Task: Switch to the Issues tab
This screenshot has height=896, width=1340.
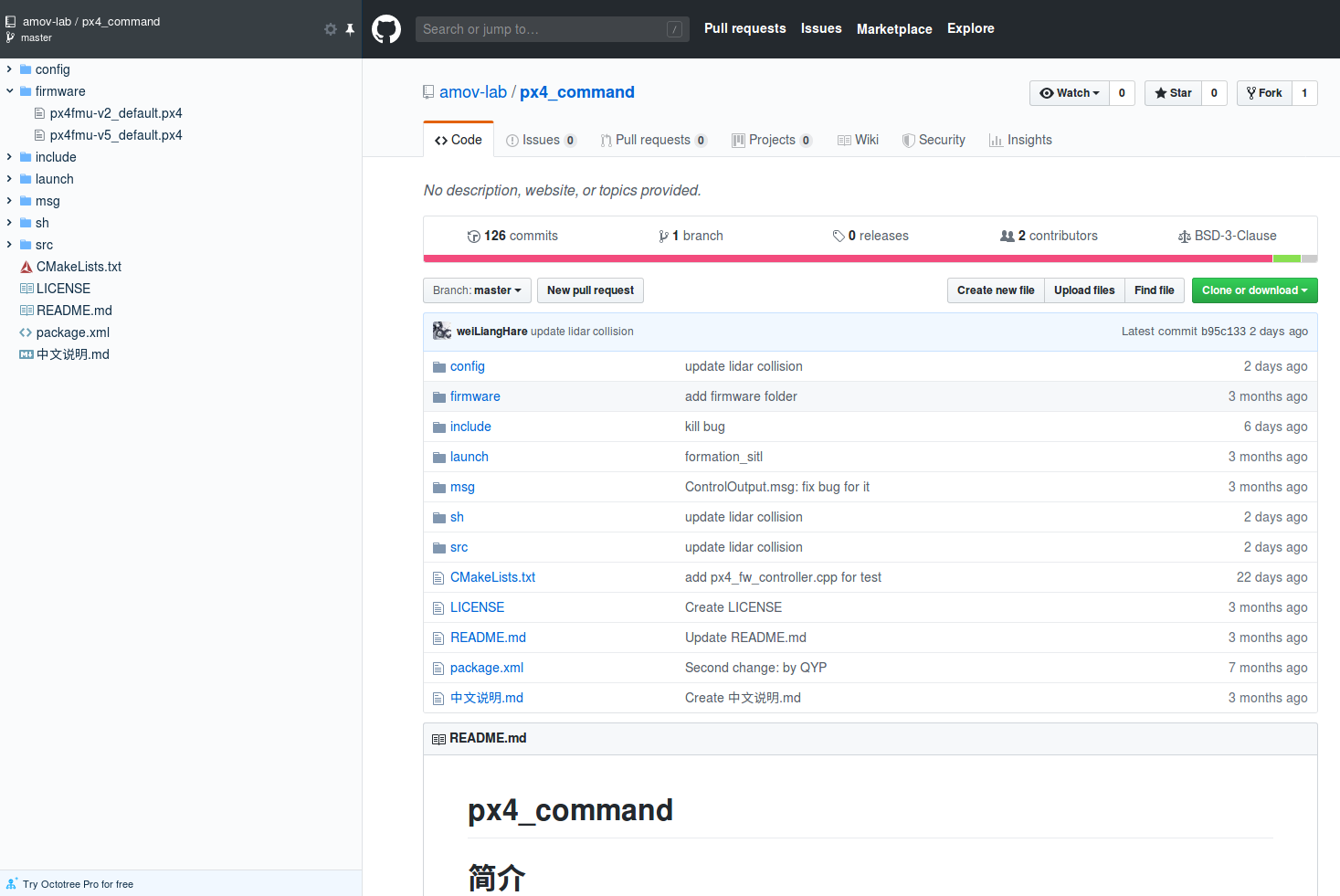Action: [541, 140]
